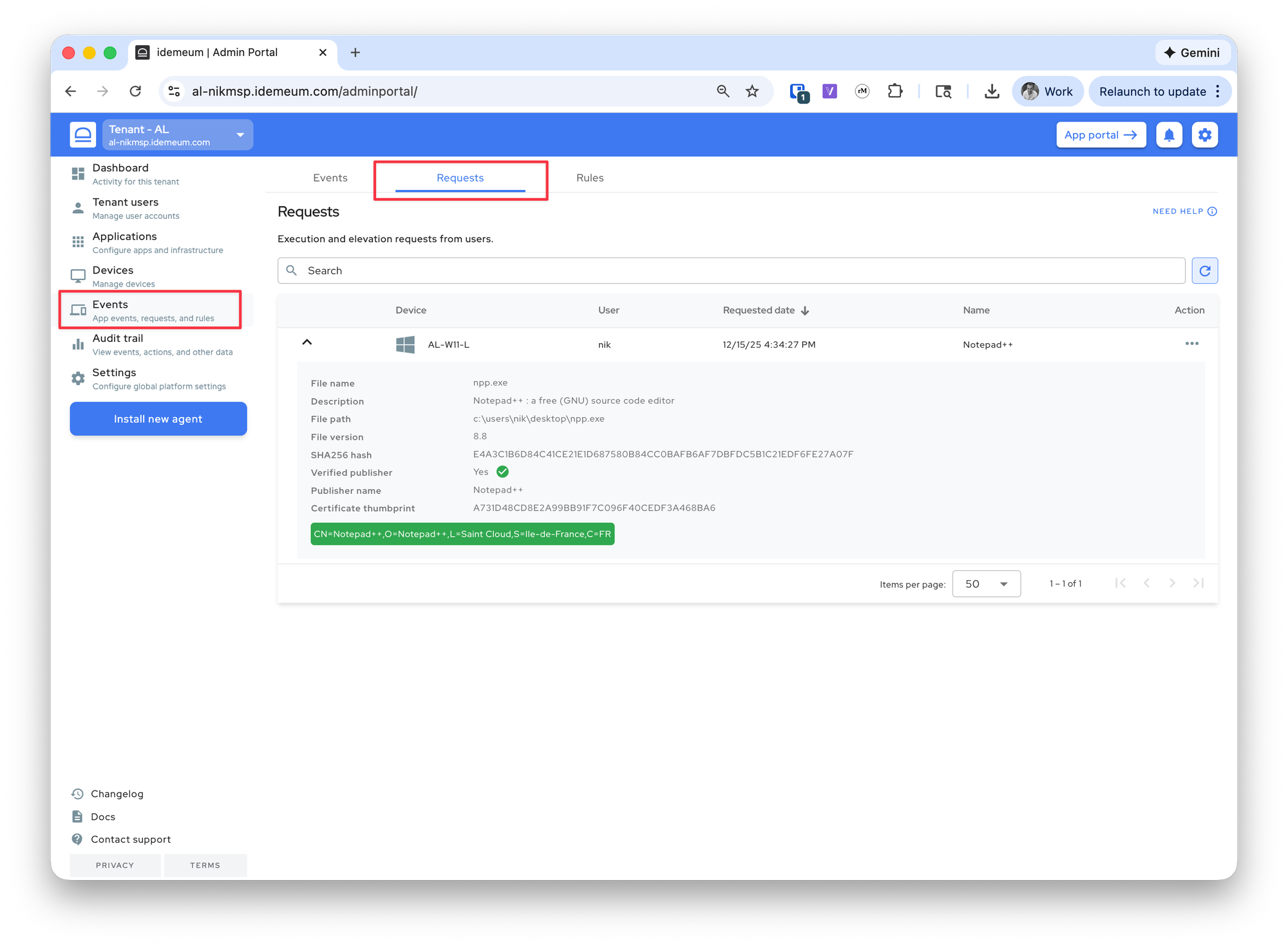The width and height of the screenshot is (1288, 947).
Task: Switch to the Rules tab
Action: [589, 178]
